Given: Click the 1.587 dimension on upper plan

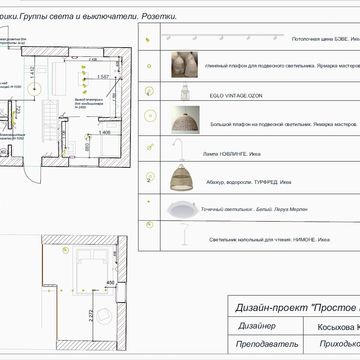Looking at the screenshot, I should point(103,77).
